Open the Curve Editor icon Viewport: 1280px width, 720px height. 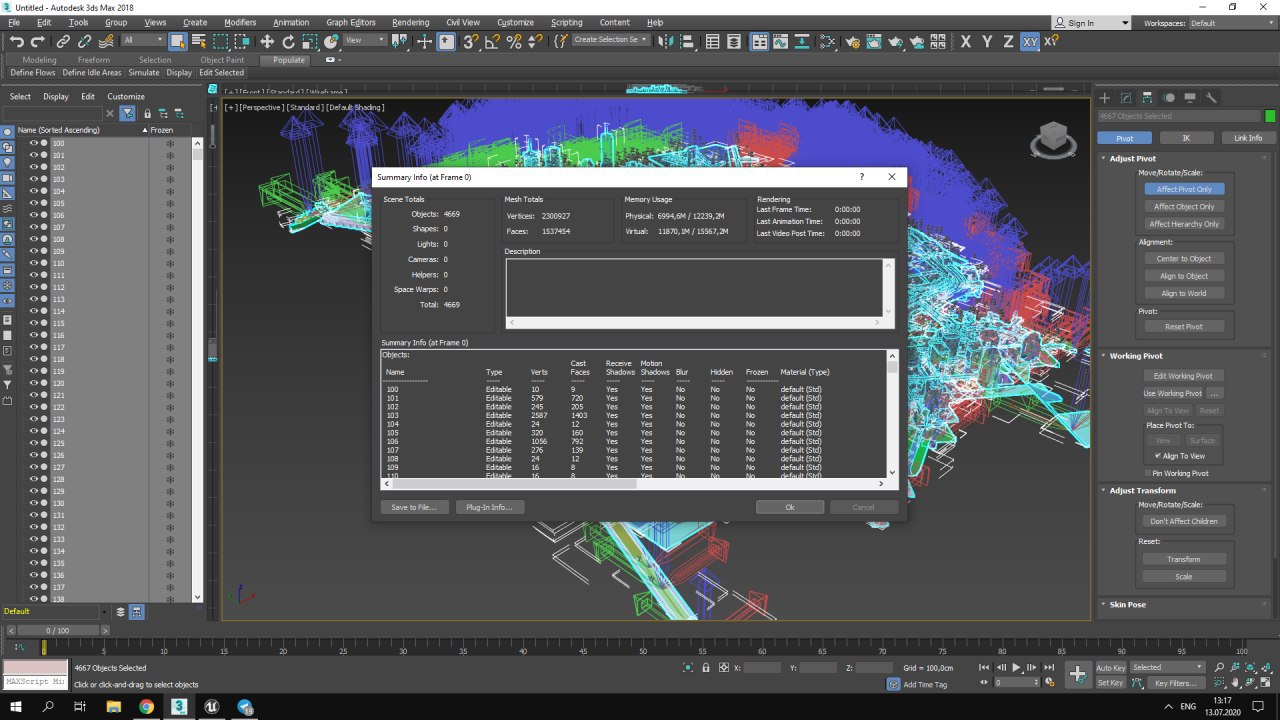(x=783, y=41)
